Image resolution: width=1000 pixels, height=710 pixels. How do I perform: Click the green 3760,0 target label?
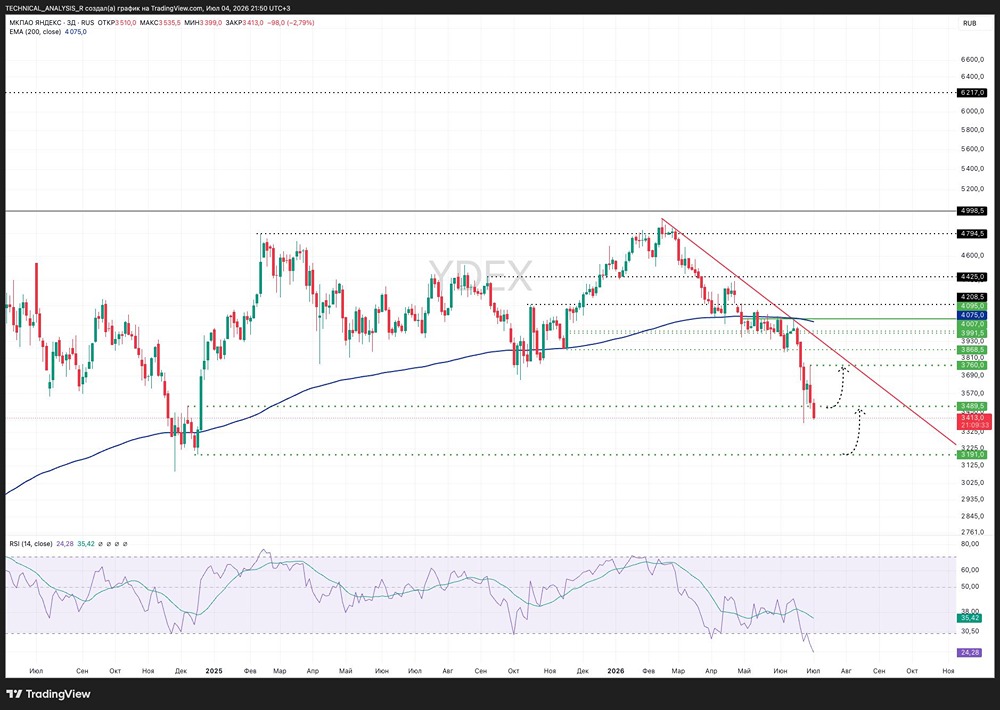click(973, 366)
